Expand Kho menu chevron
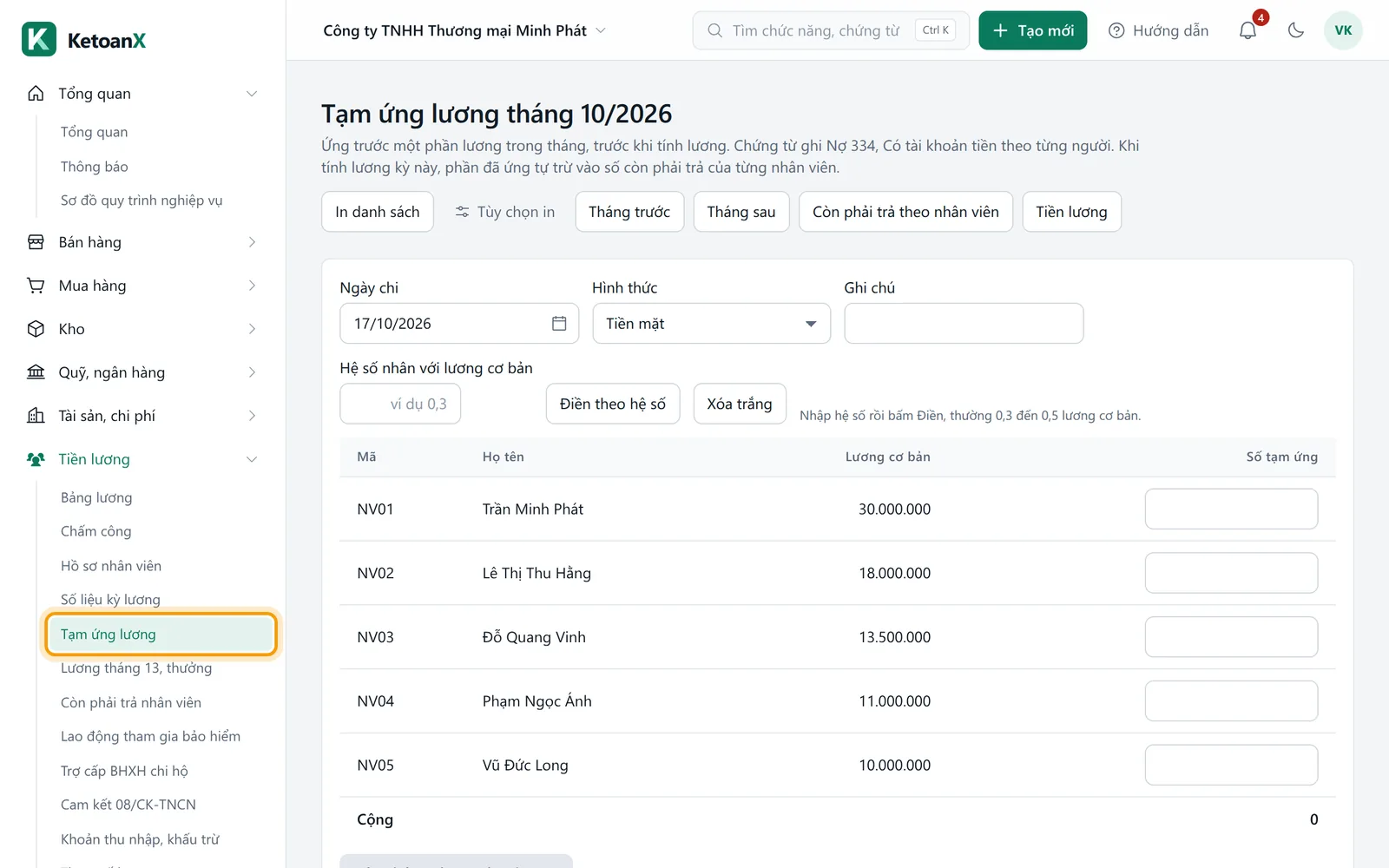The width and height of the screenshot is (1389, 868). 252,329
